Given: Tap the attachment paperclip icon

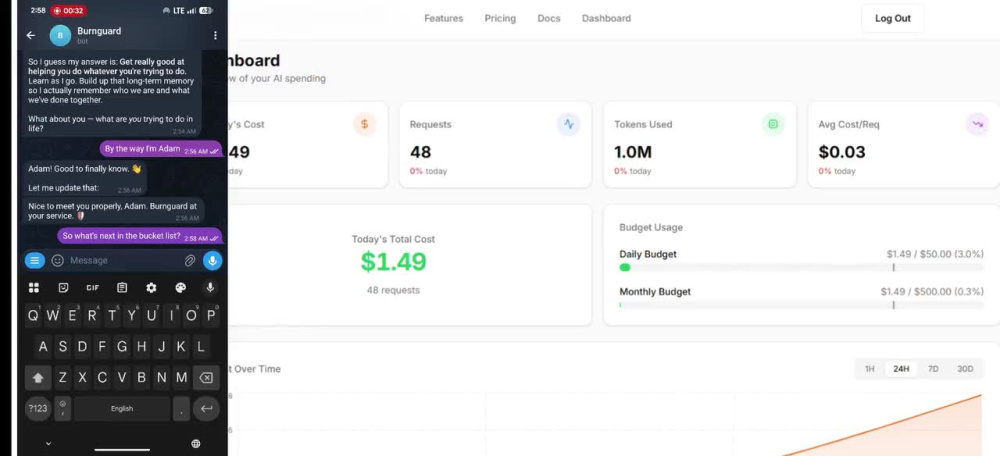Looking at the screenshot, I should pyautogui.click(x=189, y=260).
